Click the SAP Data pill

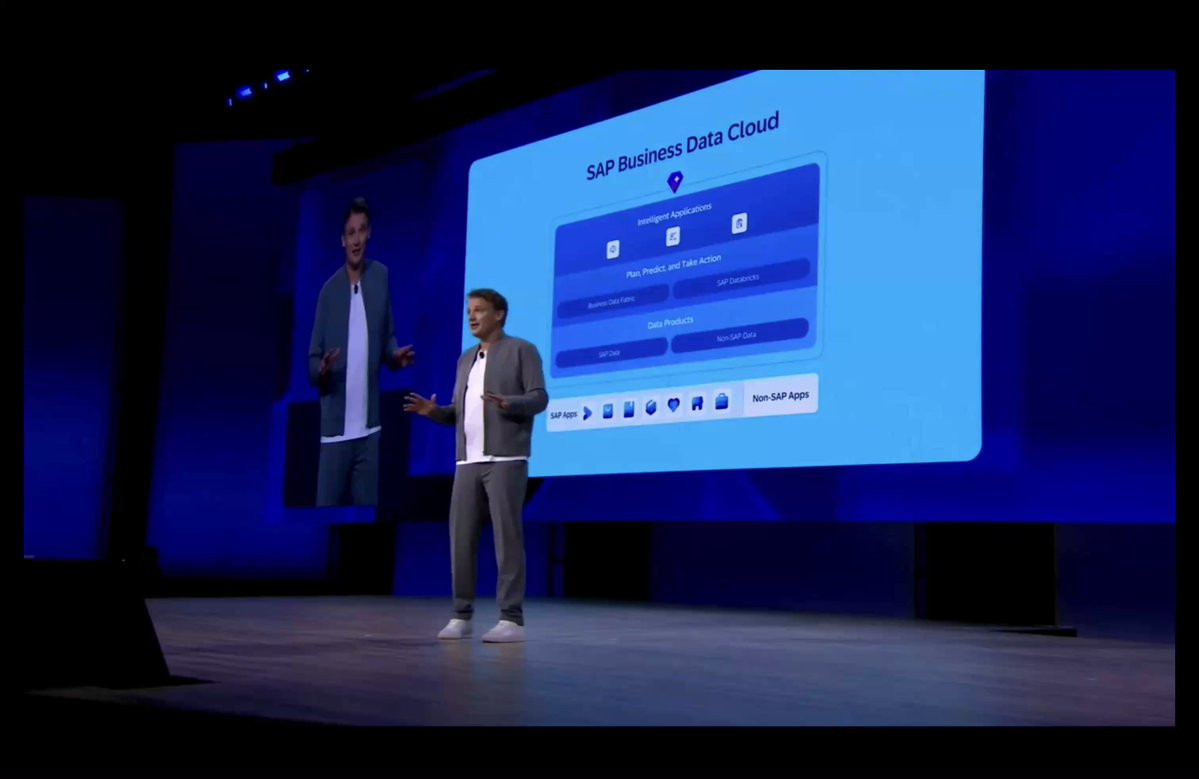pos(610,353)
